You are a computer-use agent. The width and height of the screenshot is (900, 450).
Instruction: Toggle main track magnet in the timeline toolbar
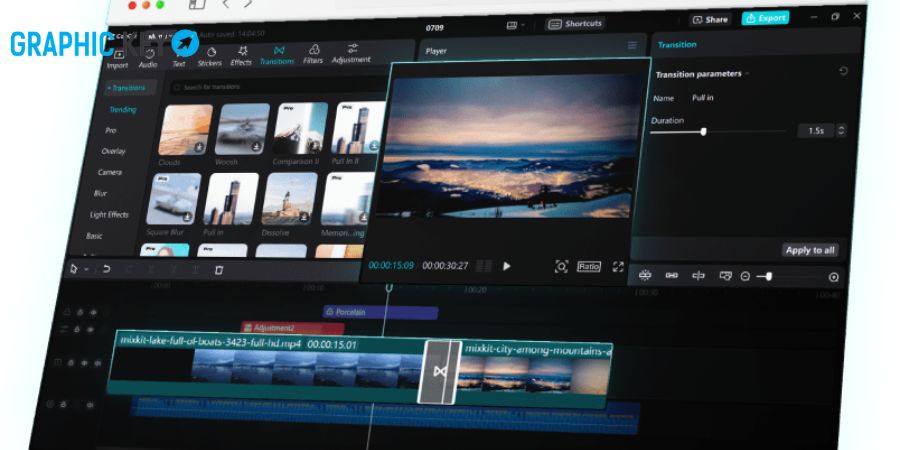(x=645, y=276)
